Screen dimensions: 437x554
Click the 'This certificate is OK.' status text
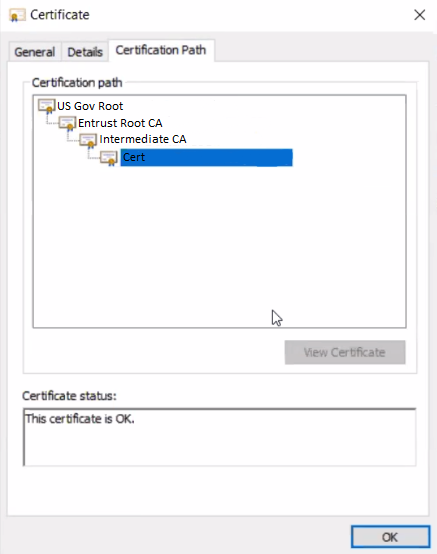pos(80,419)
